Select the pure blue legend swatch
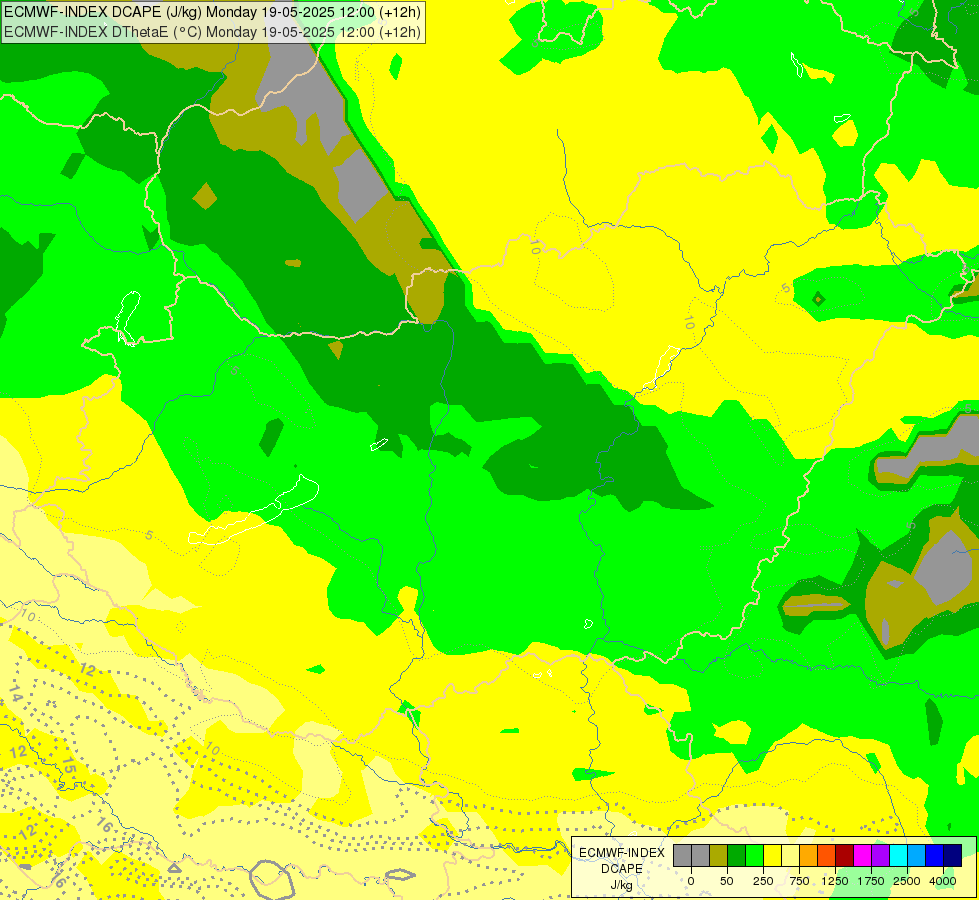 (935, 856)
